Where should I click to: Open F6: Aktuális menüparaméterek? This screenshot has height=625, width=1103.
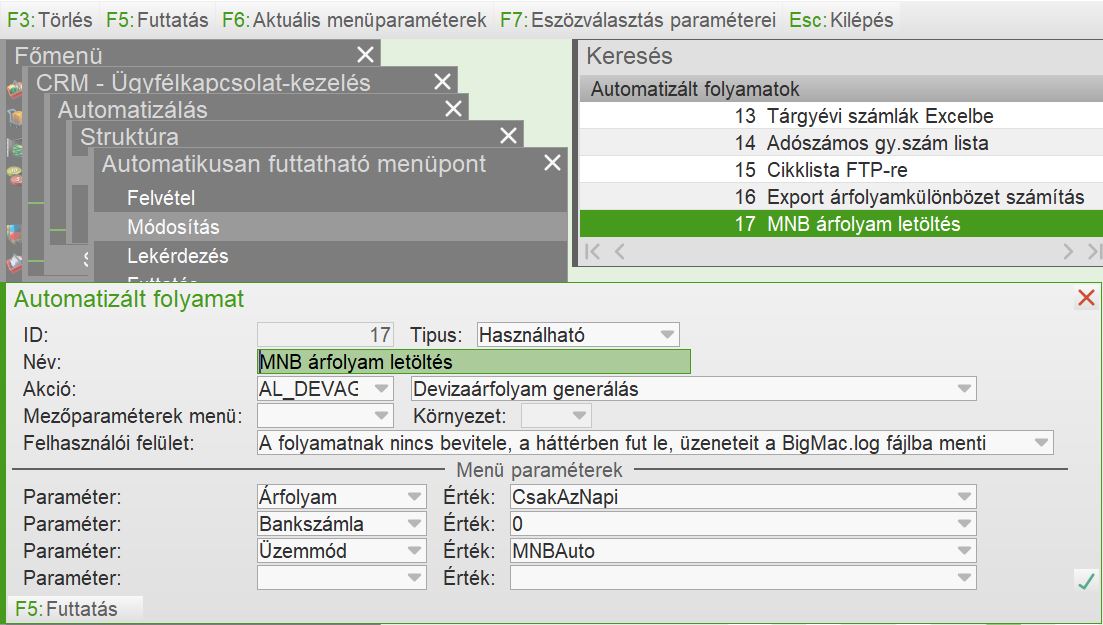pos(355,20)
